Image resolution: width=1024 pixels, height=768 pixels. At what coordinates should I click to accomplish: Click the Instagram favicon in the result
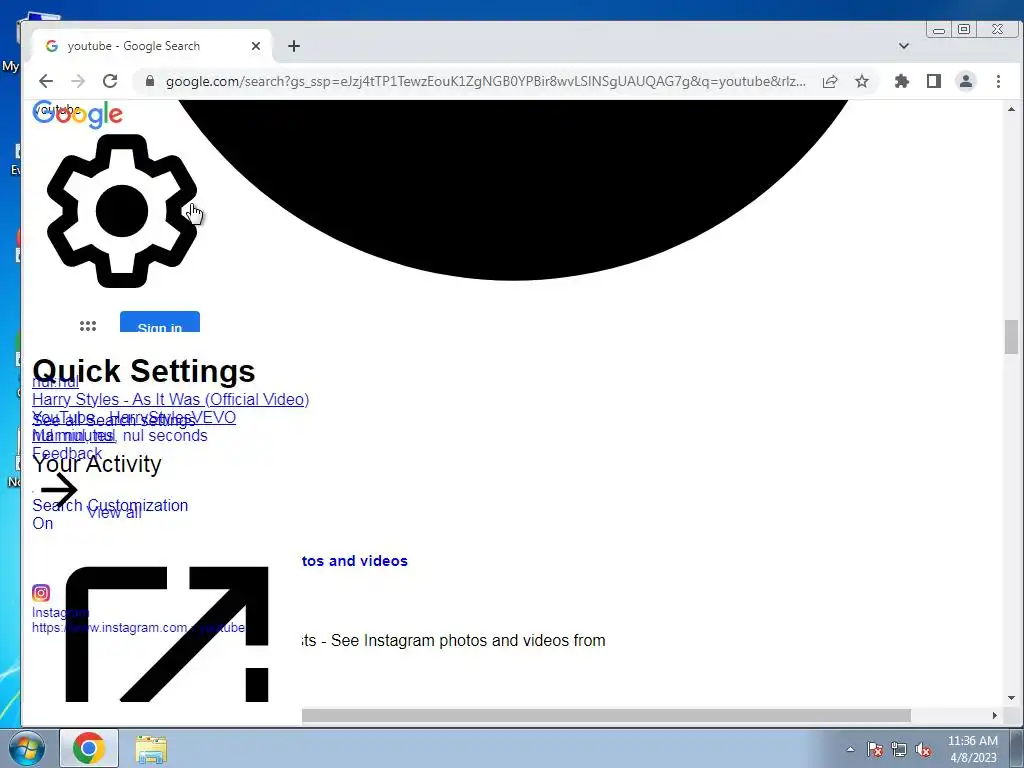(x=40, y=592)
